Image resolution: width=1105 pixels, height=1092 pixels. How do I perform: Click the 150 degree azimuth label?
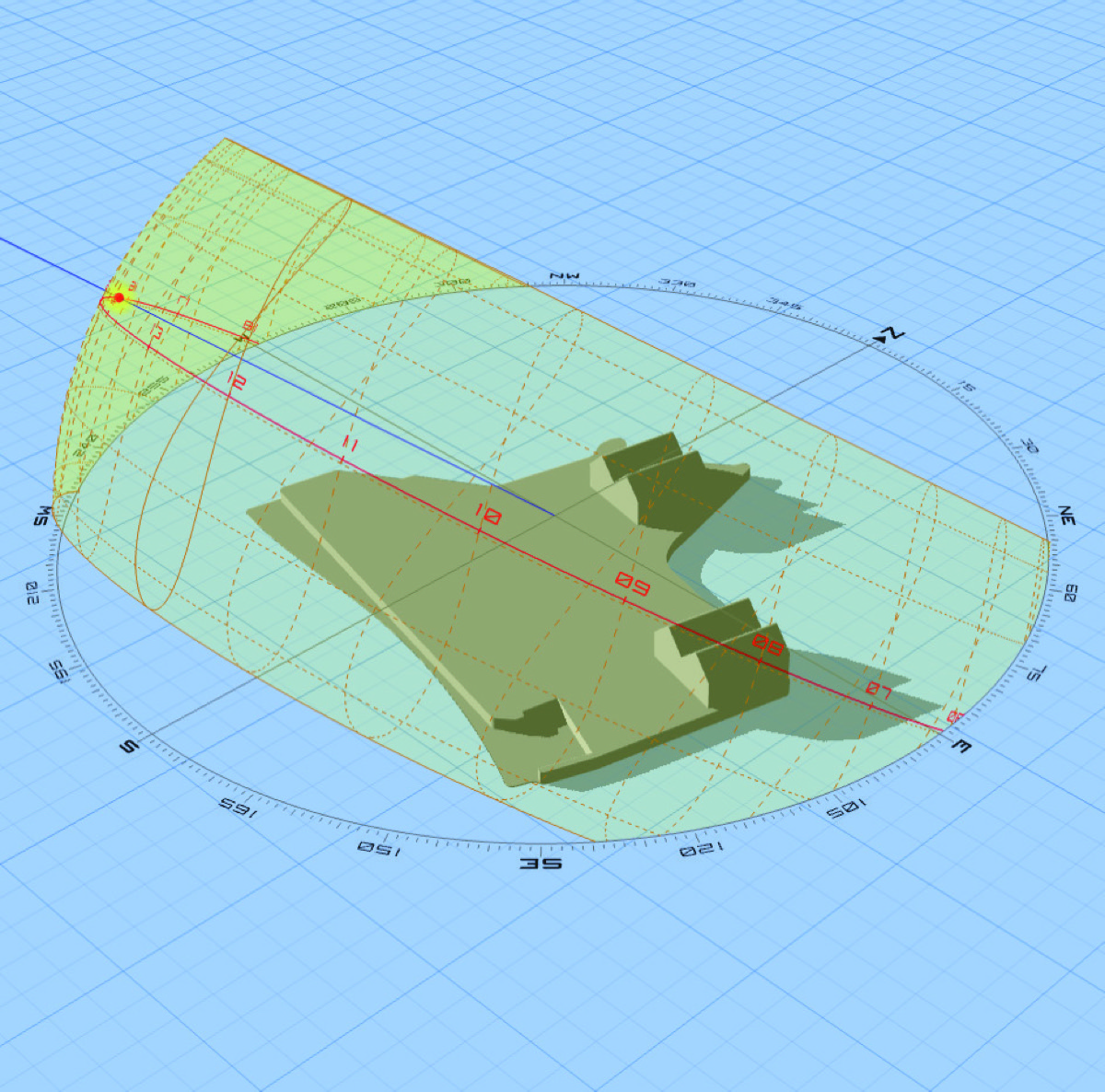(378, 848)
